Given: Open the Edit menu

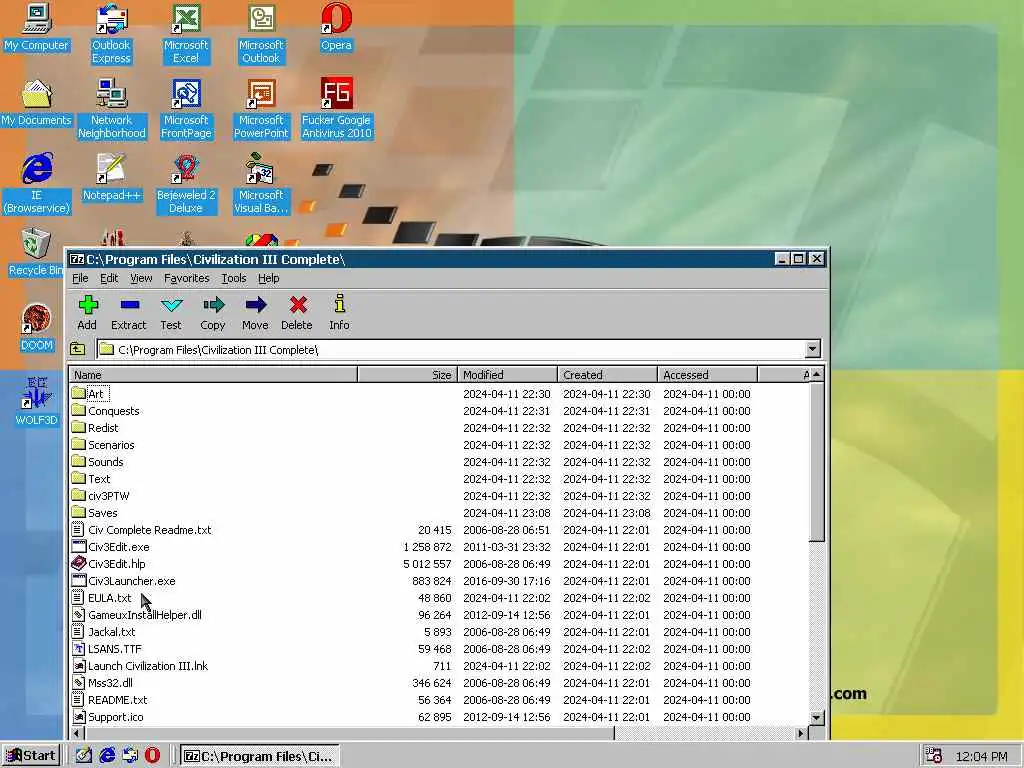Looking at the screenshot, I should pos(109,278).
